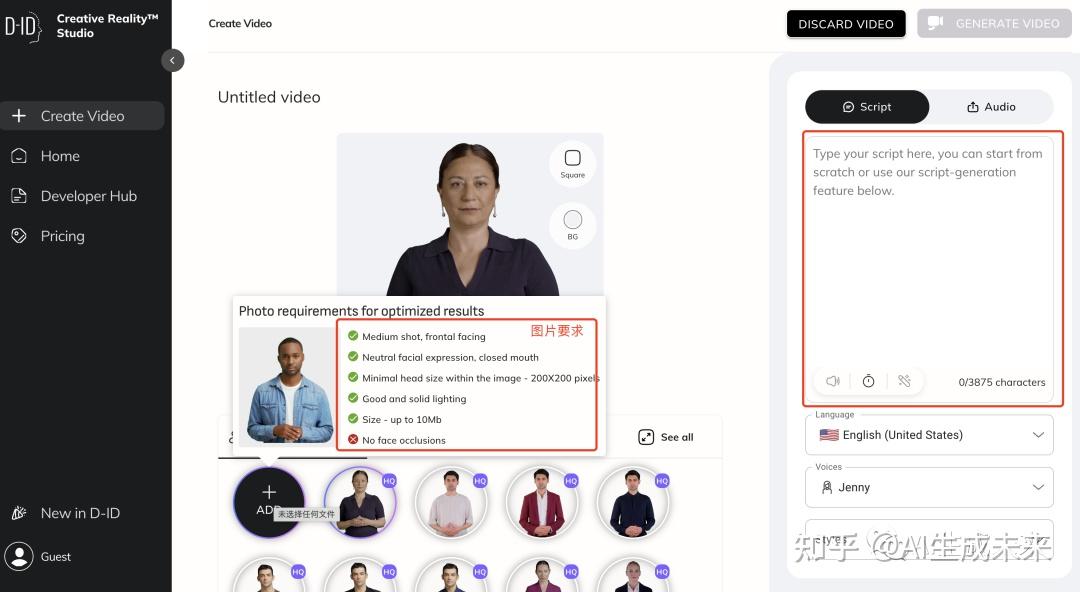Select the AI script-generation magic wand icon

click(904, 381)
